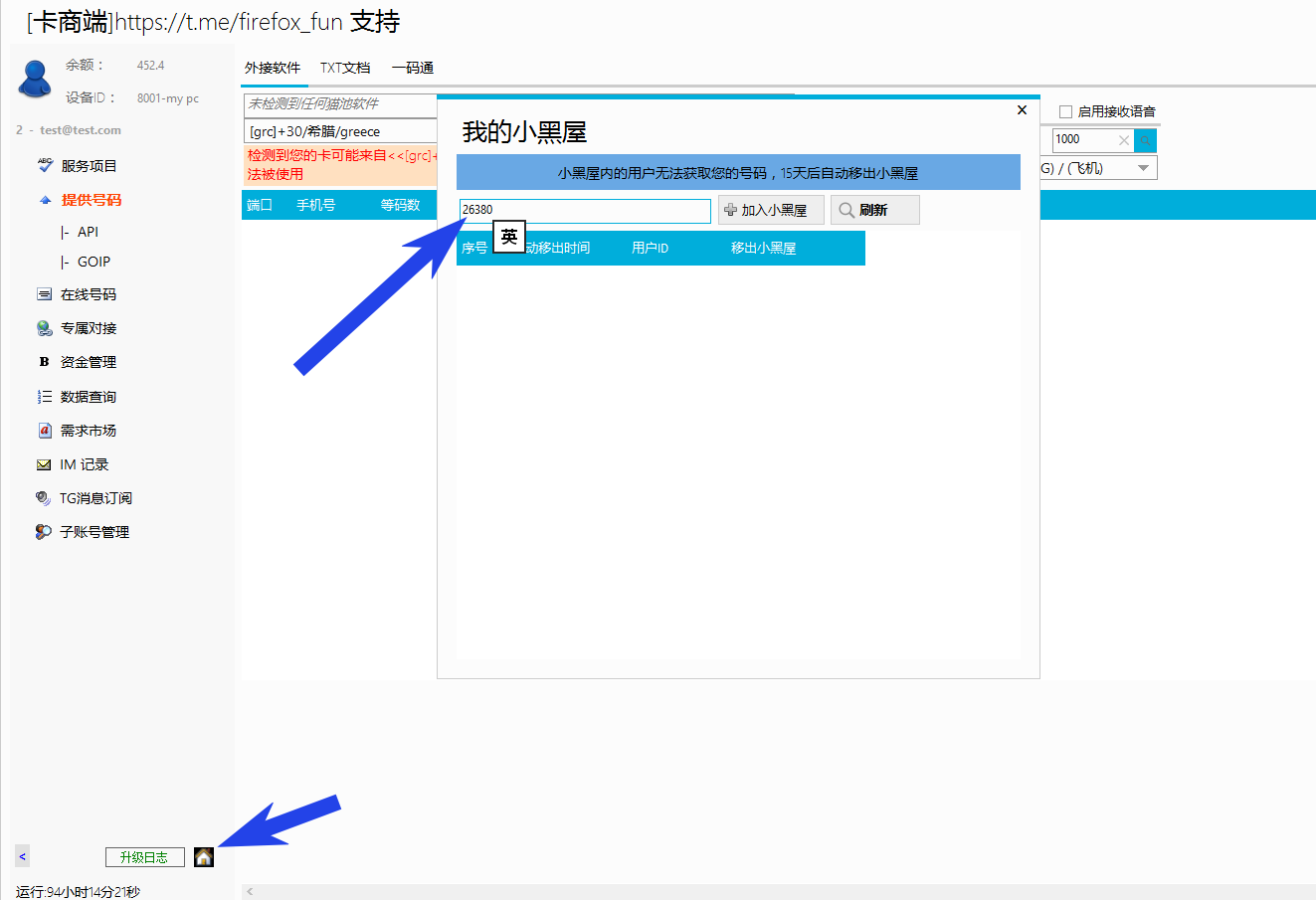Collapse the sidebar with the < button
The width and height of the screenshot is (1316, 900).
click(22, 856)
